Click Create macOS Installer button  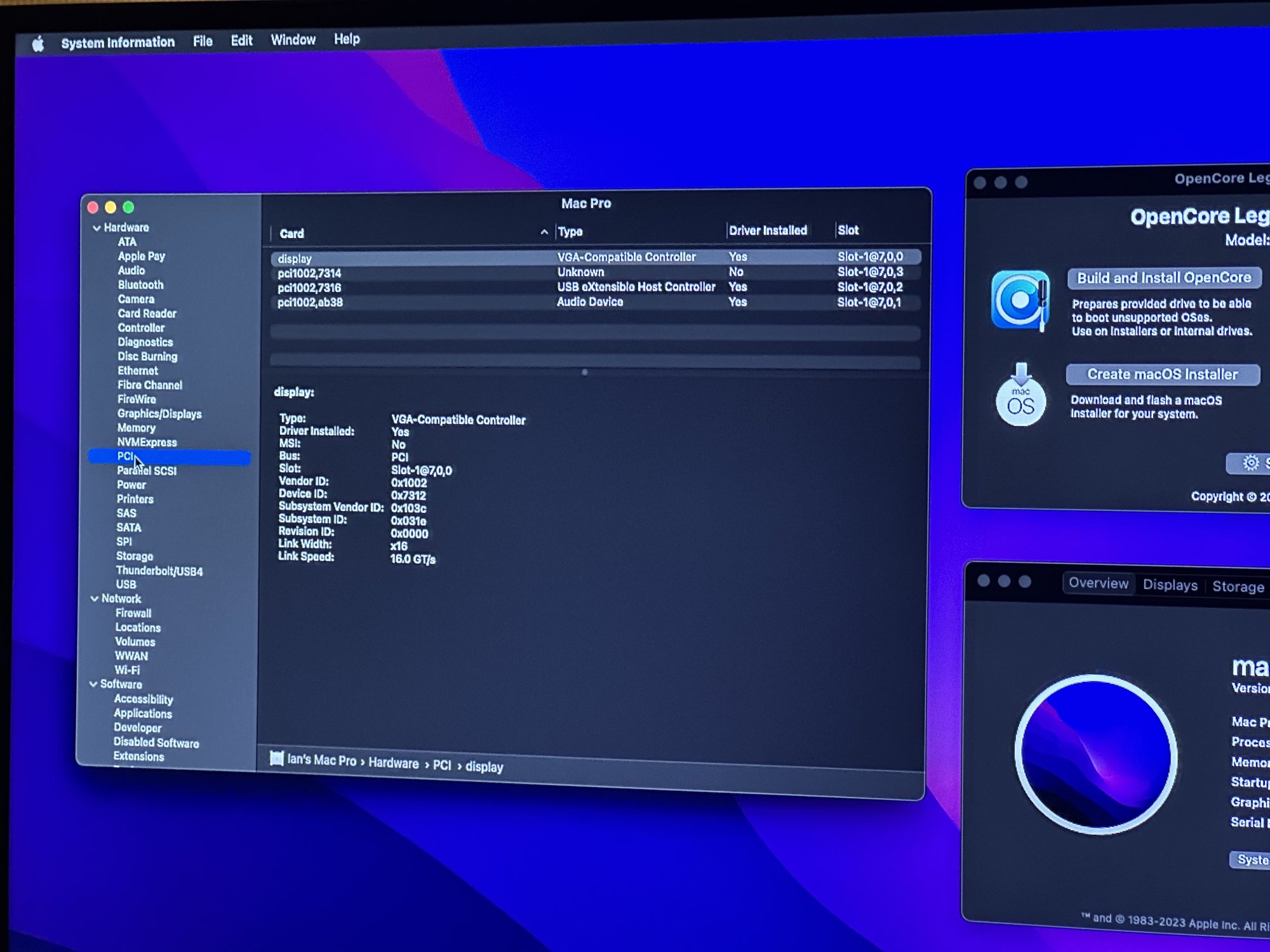click(x=1162, y=374)
